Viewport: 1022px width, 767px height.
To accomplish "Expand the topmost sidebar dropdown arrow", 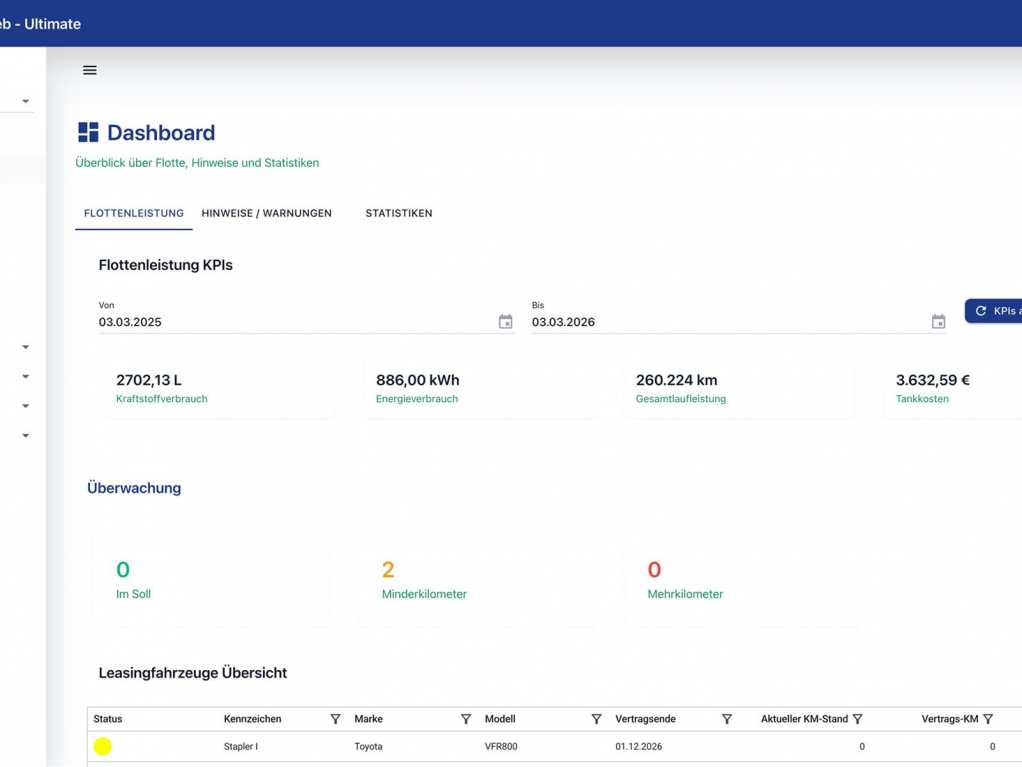I will click(x=26, y=101).
